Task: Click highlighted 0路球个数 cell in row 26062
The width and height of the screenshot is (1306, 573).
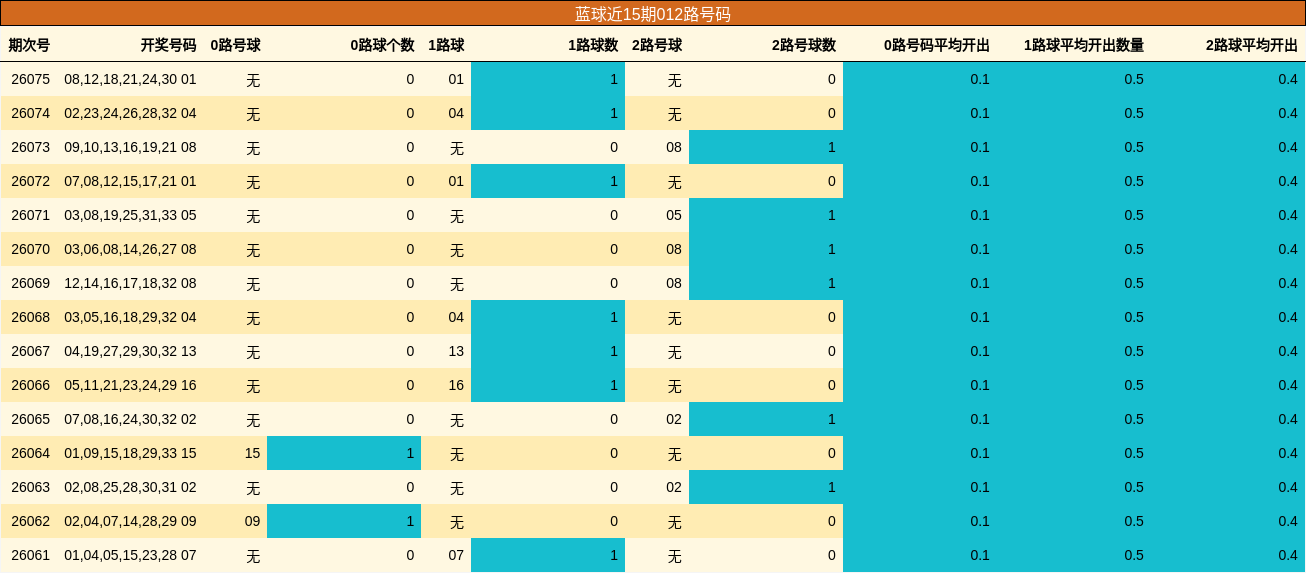Action: pos(344,521)
